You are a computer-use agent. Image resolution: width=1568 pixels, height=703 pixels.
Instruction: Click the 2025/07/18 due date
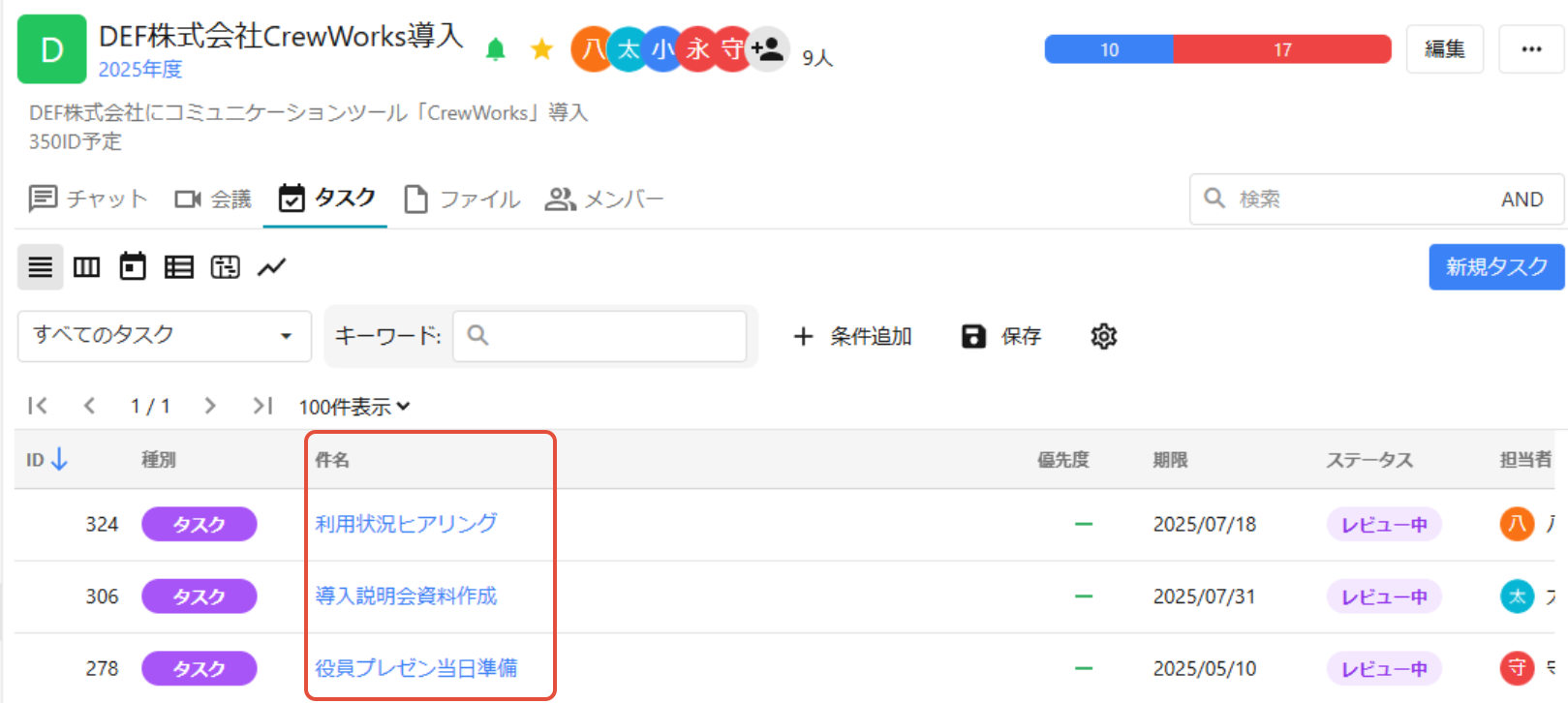point(1205,524)
